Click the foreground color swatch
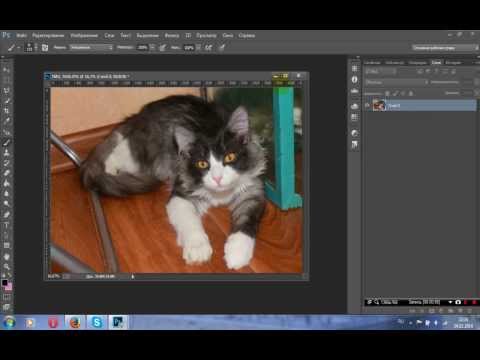Screen dimensions: 480x360 (5, 283)
